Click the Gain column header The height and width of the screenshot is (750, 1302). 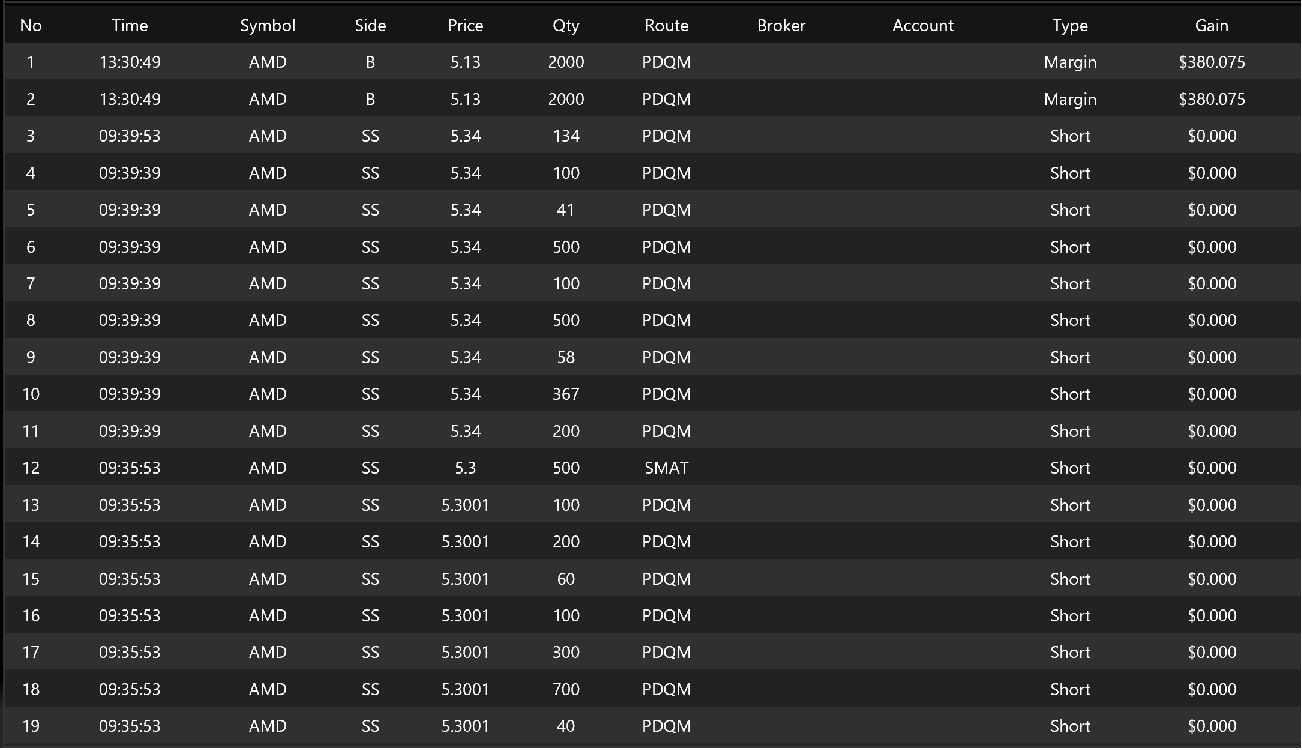1211,26
